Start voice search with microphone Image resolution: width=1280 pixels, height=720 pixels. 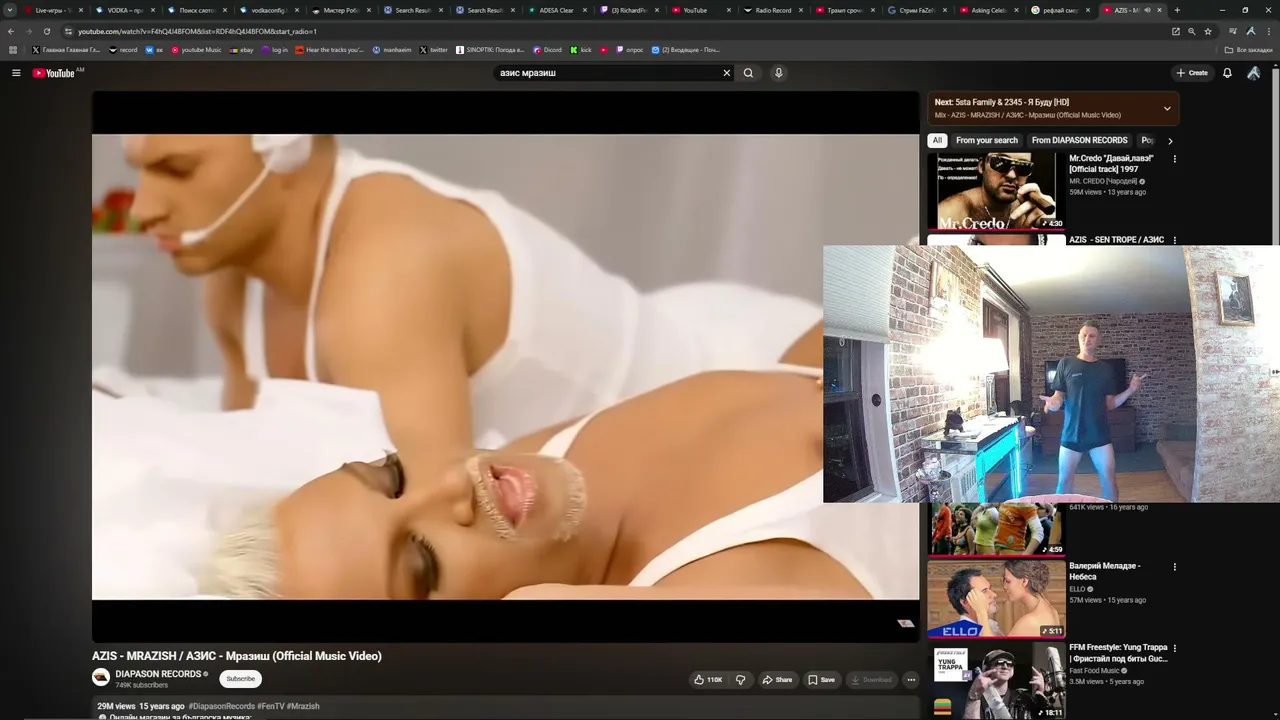tap(778, 73)
